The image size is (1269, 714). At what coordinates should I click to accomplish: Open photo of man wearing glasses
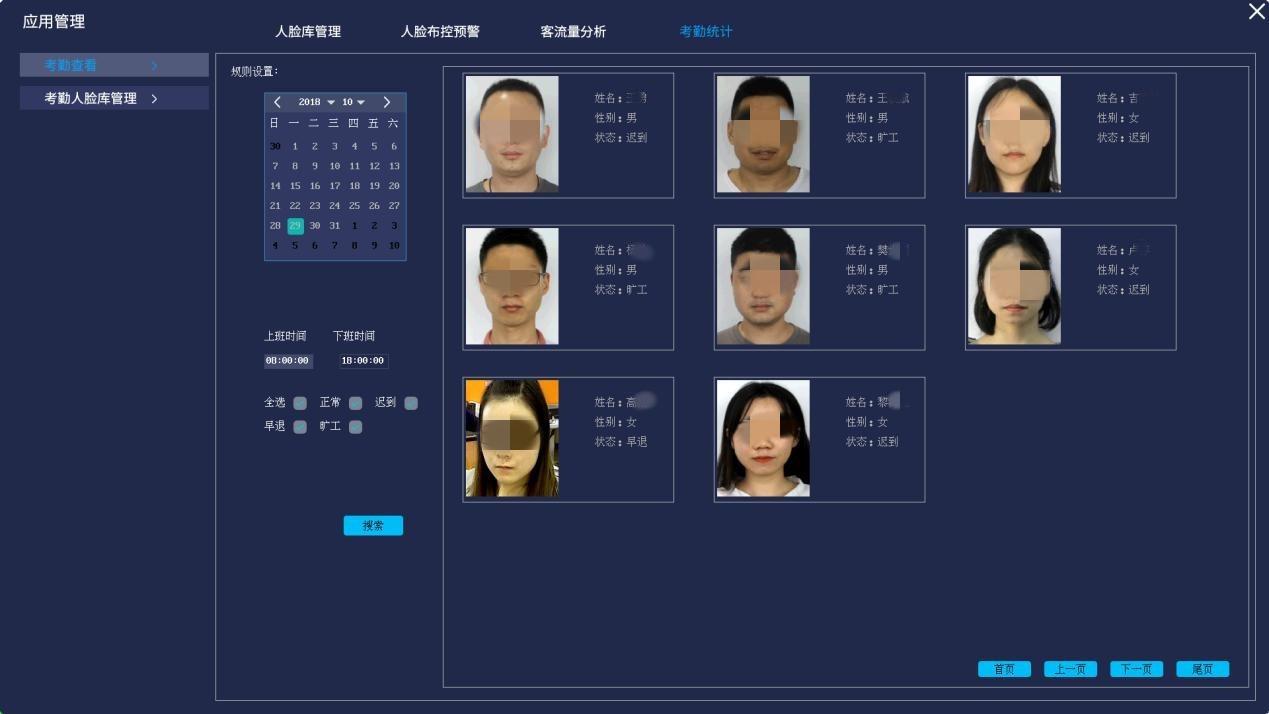coord(512,286)
